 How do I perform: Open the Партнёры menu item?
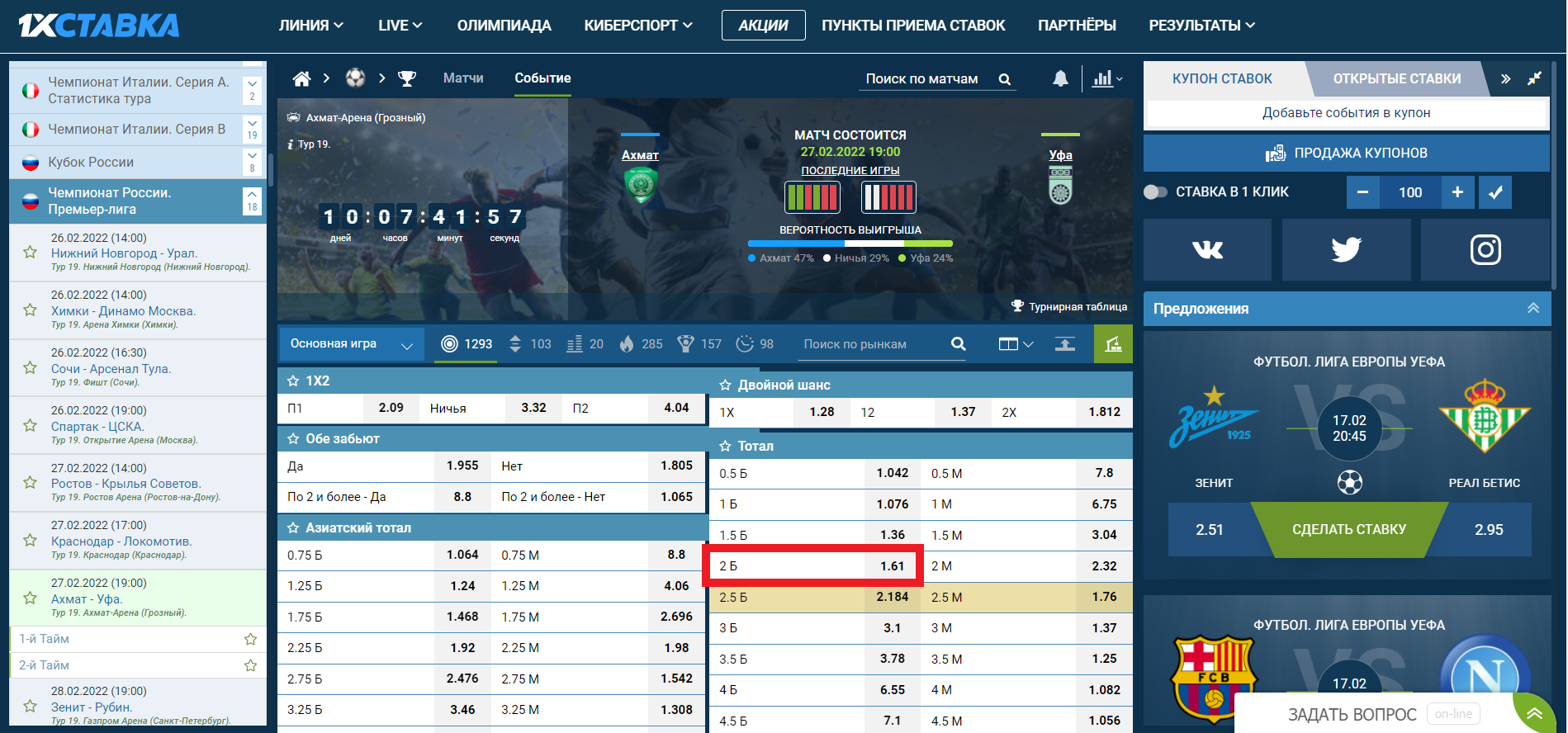pos(1077,26)
